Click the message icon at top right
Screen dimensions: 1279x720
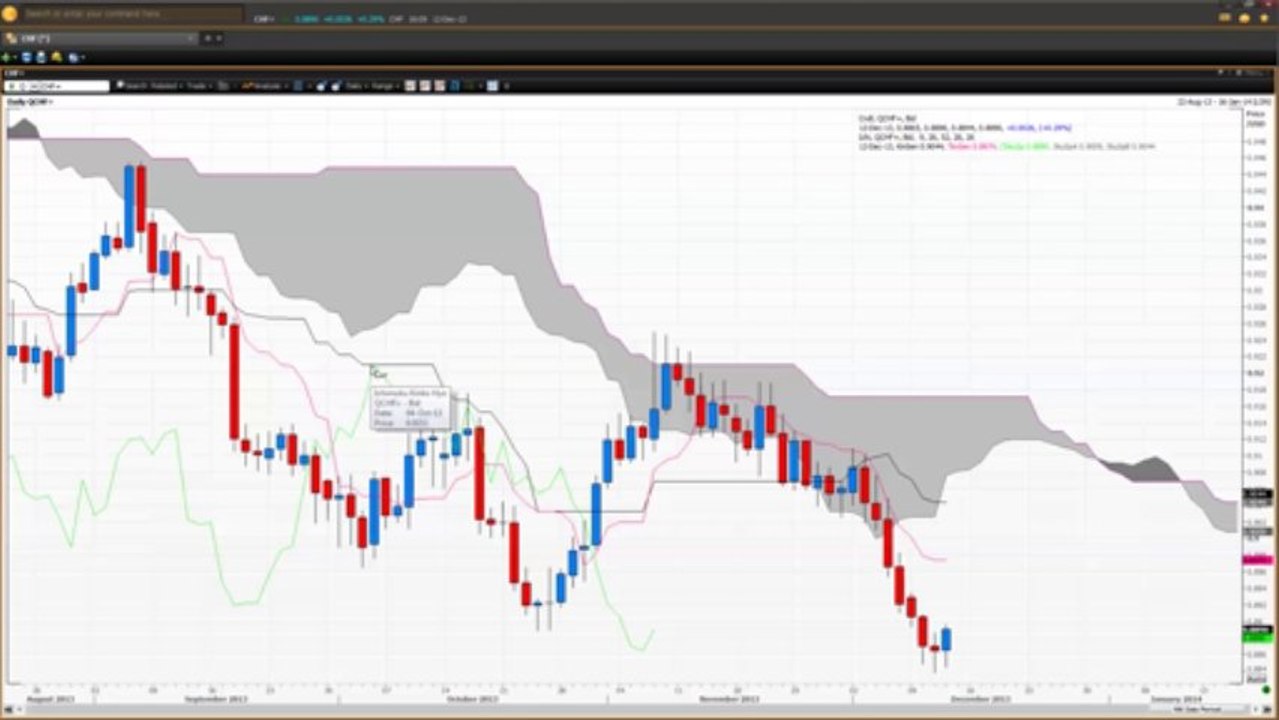1224,17
